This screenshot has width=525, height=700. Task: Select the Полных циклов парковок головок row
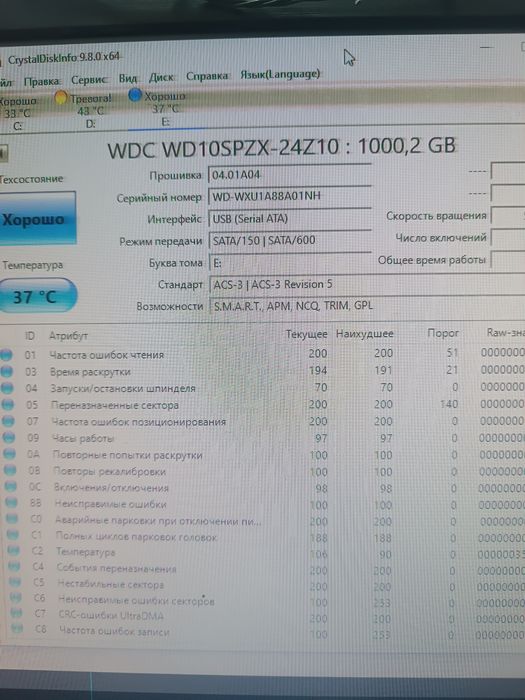point(262,537)
